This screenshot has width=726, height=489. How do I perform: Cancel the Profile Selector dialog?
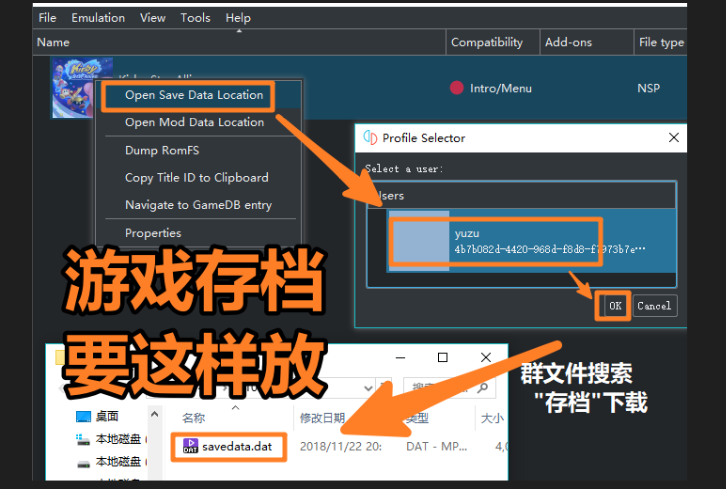(x=654, y=306)
